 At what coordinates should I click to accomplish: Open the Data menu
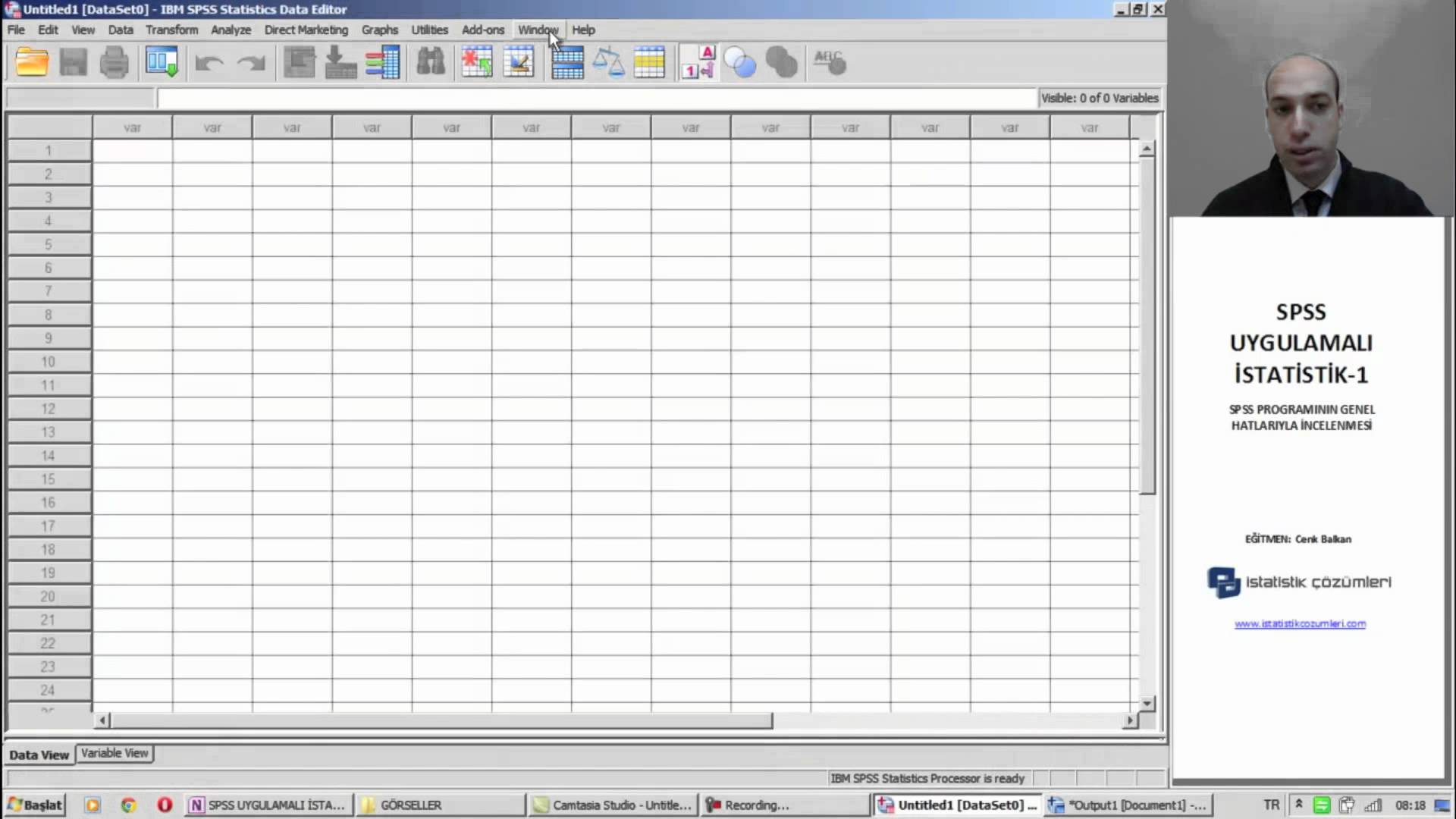(121, 30)
